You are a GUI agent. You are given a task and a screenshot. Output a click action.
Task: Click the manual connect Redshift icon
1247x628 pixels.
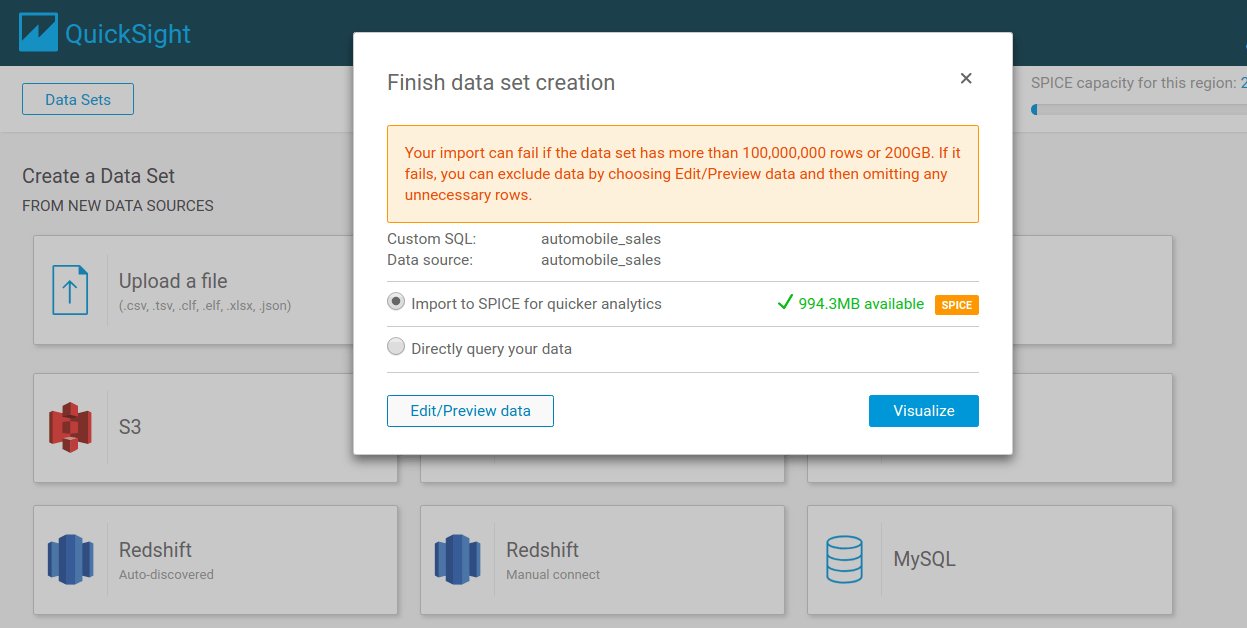[x=457, y=560]
